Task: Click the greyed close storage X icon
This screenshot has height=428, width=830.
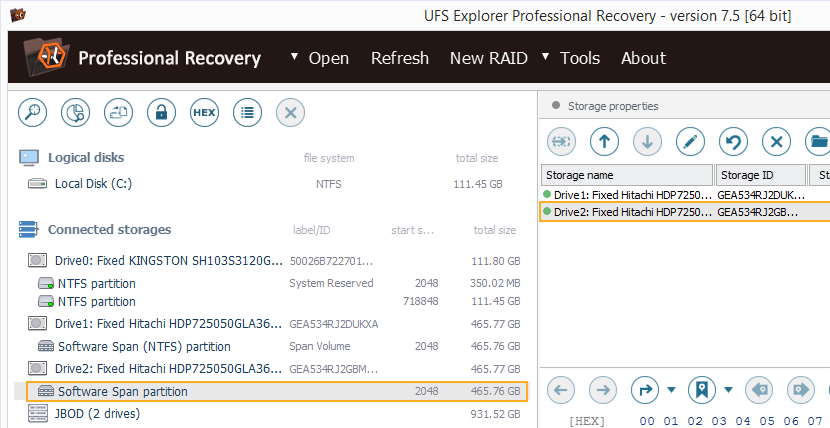Action: 290,113
